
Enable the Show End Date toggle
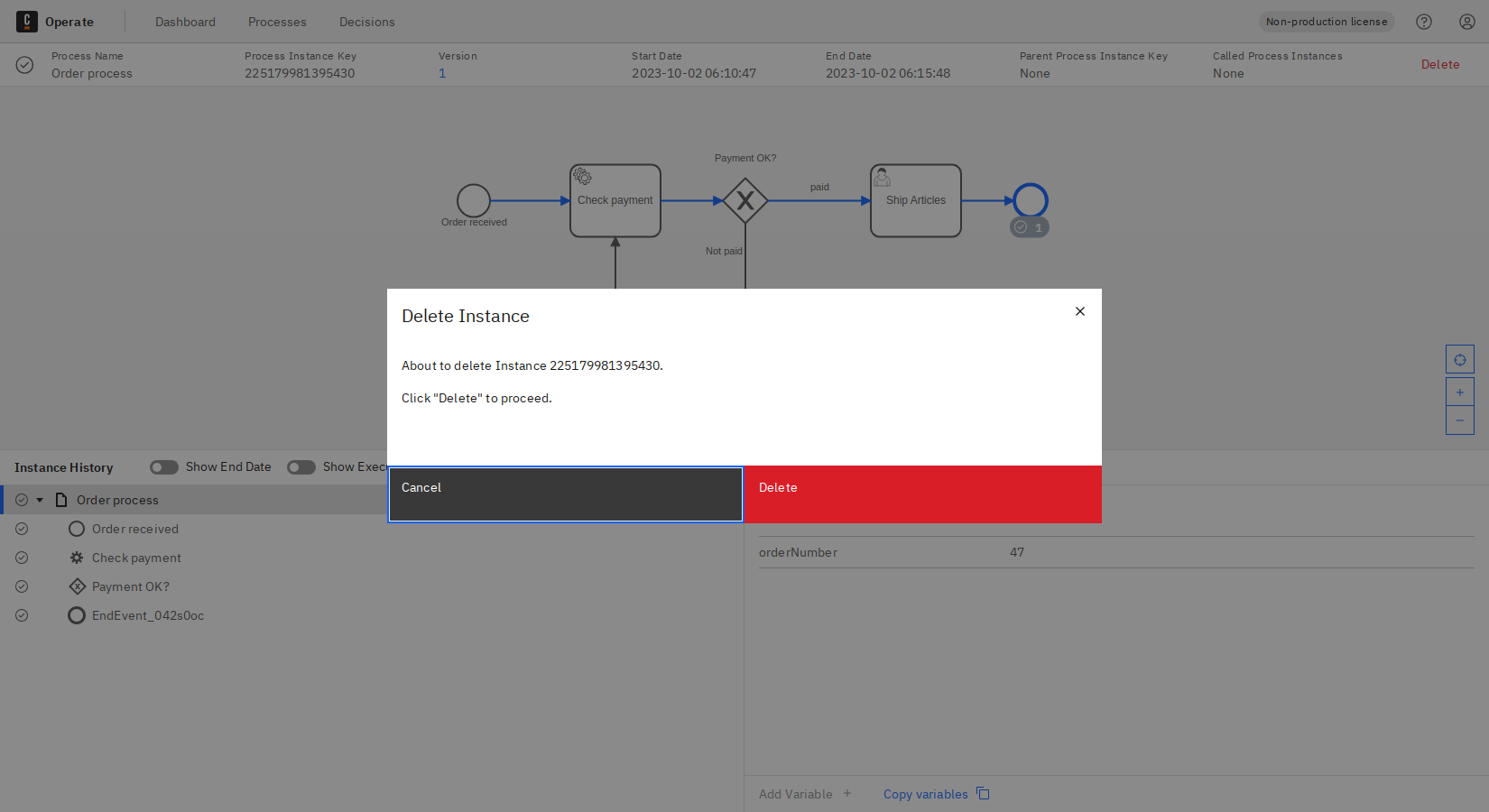point(163,466)
